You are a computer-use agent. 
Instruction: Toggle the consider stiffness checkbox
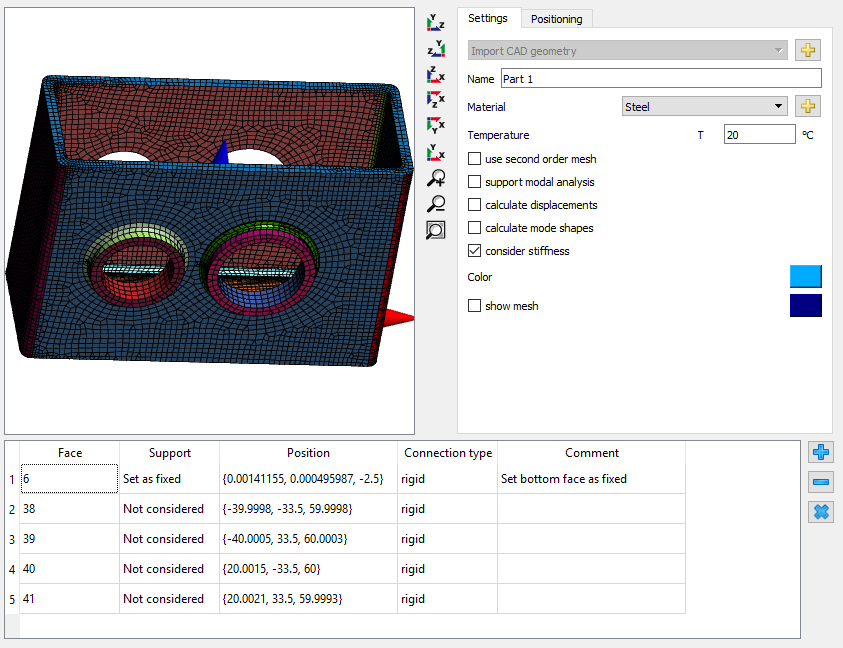(x=475, y=251)
